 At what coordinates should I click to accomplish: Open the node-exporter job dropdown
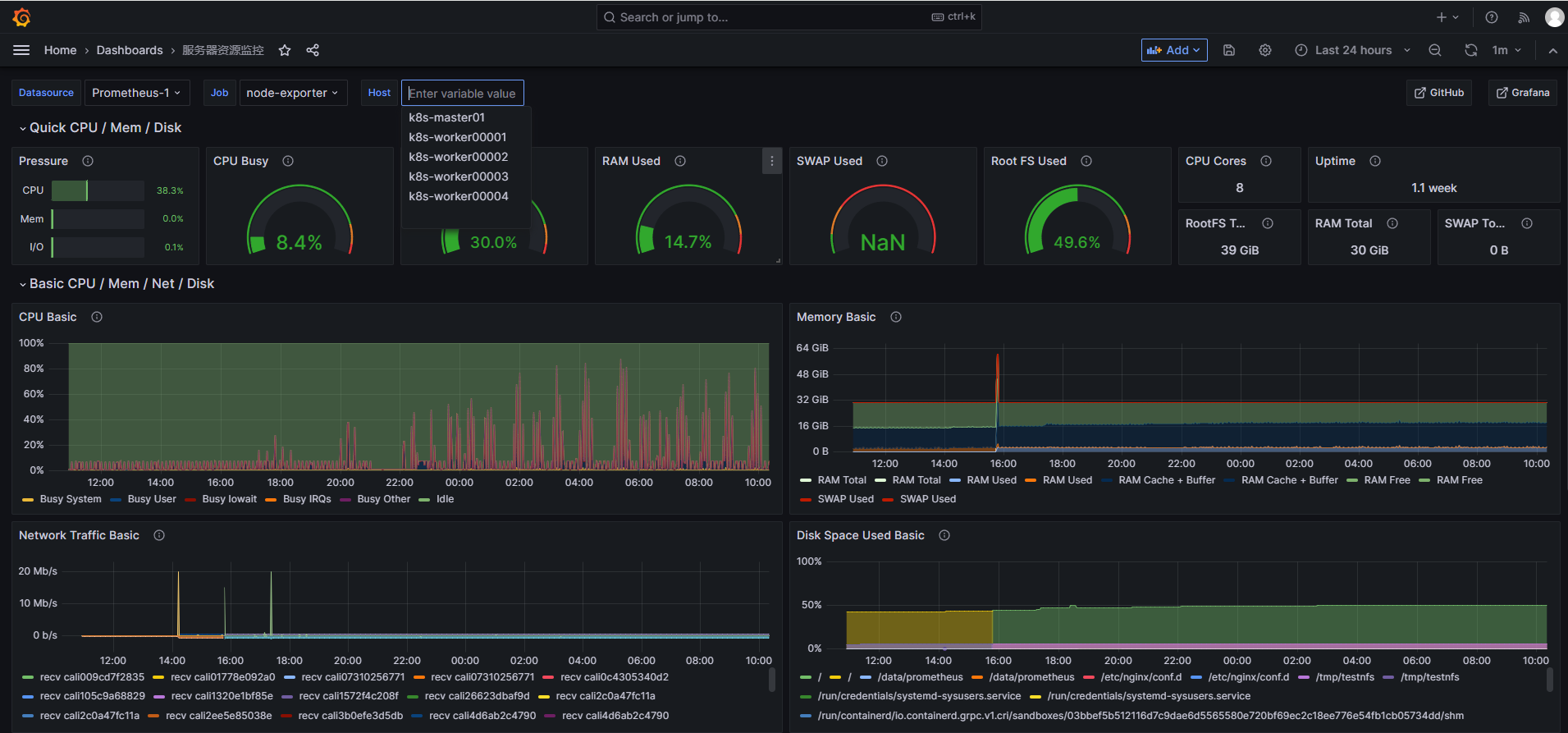[292, 93]
